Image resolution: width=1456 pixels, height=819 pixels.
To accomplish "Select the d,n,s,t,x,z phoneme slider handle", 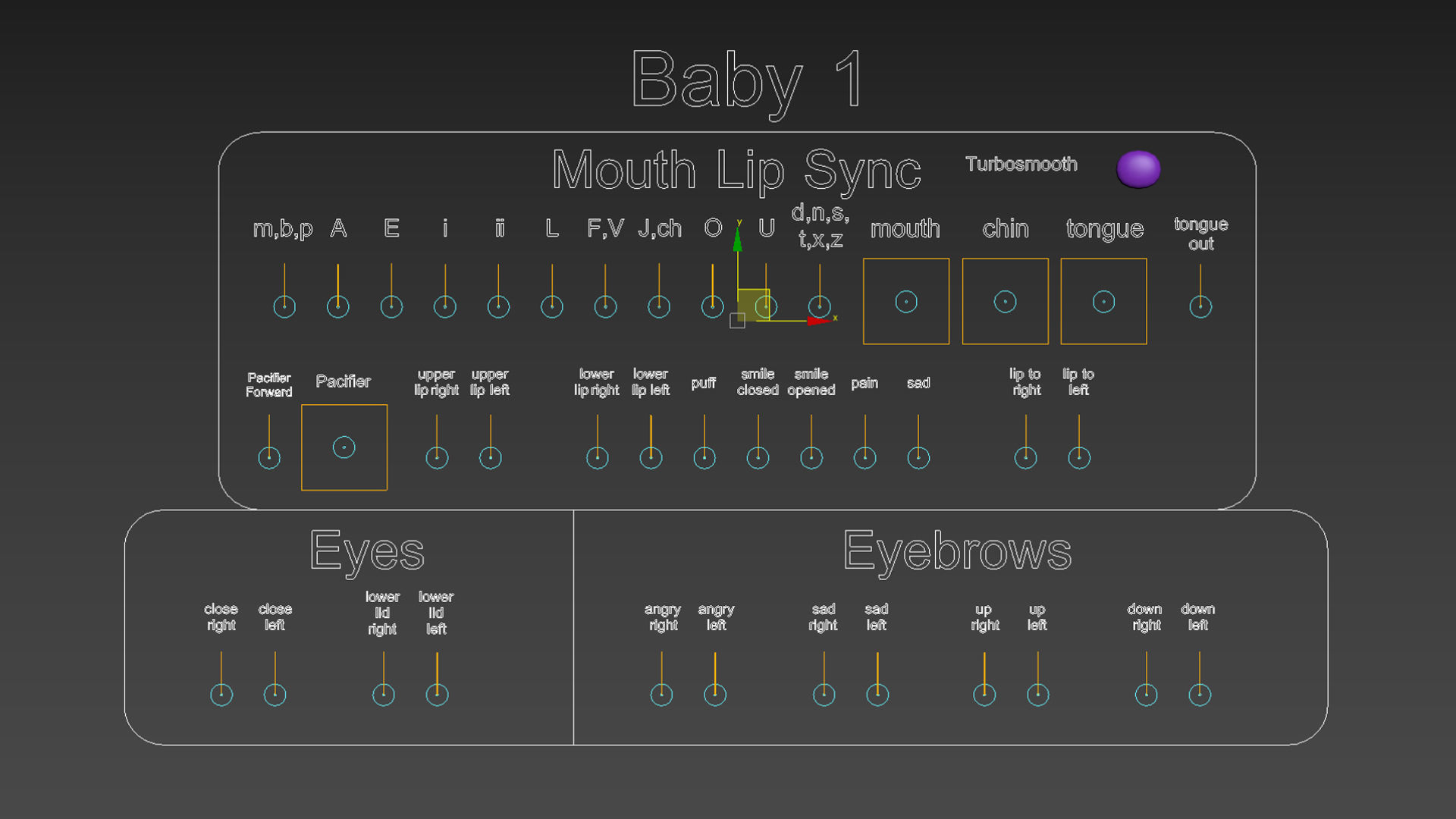I will pos(819,307).
